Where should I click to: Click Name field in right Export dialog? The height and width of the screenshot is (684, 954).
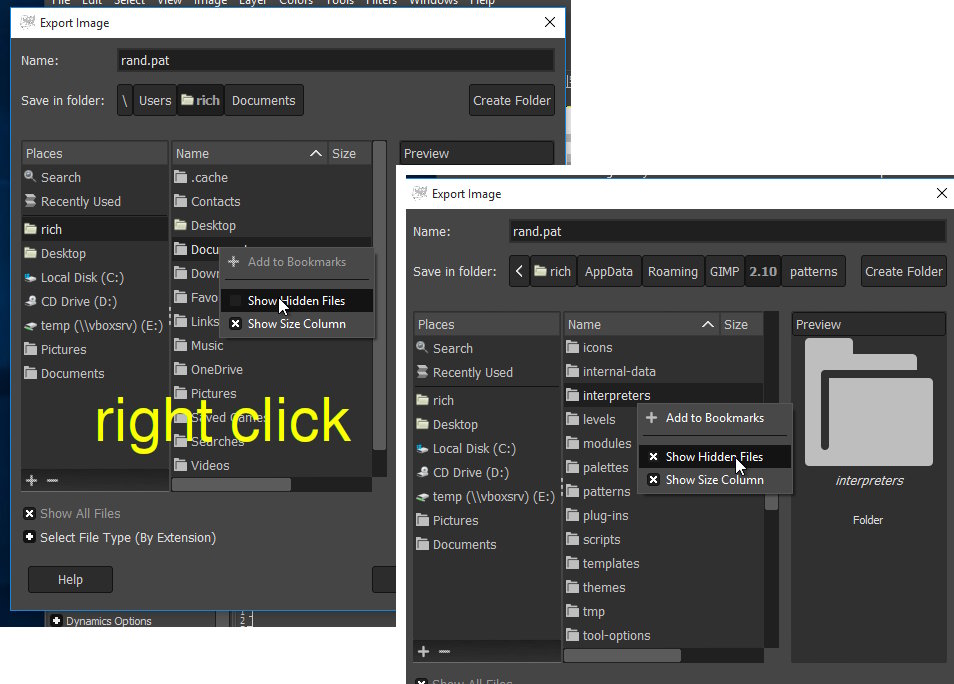[x=727, y=231]
